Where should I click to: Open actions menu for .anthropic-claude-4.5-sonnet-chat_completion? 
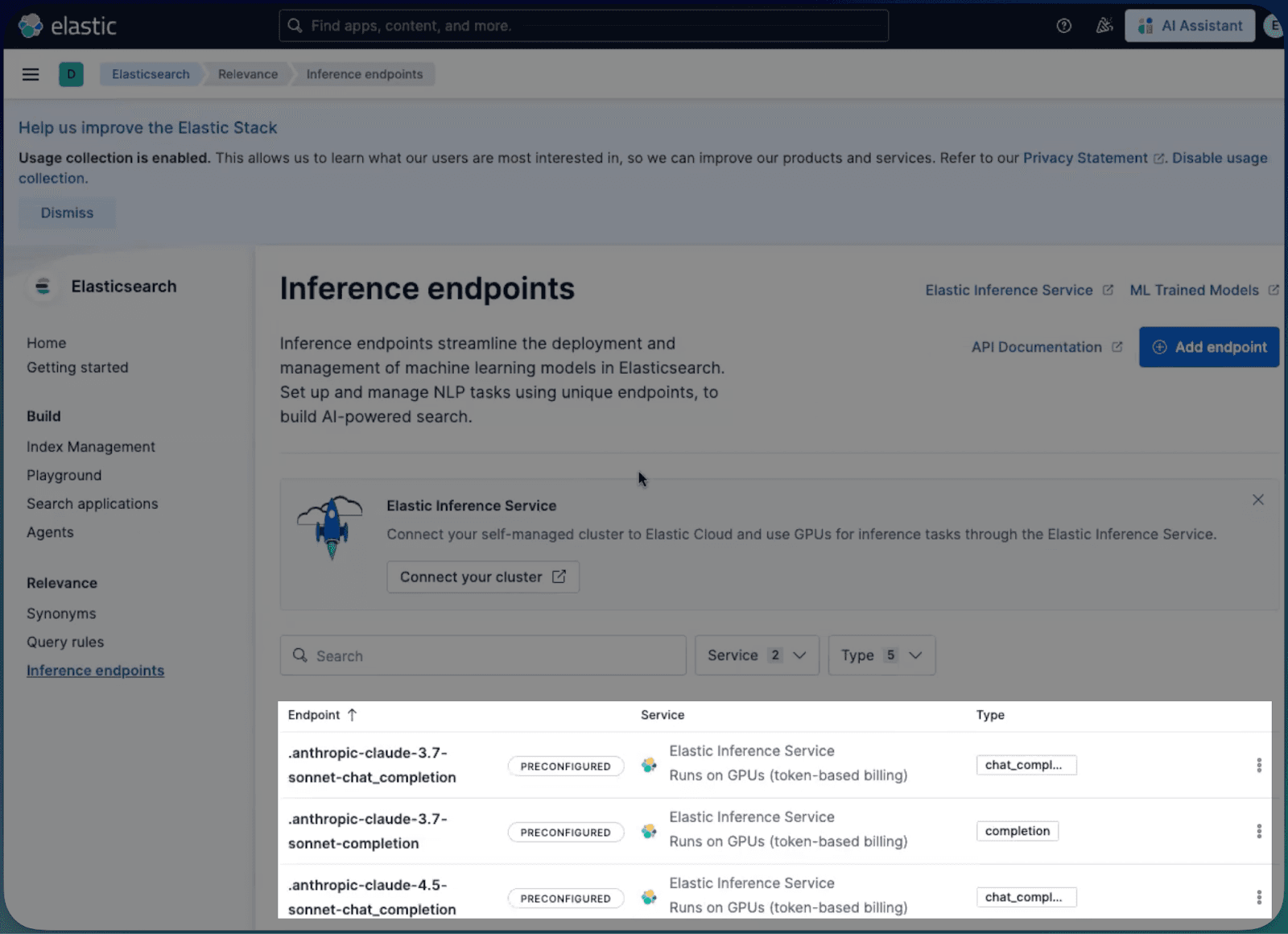(x=1258, y=896)
